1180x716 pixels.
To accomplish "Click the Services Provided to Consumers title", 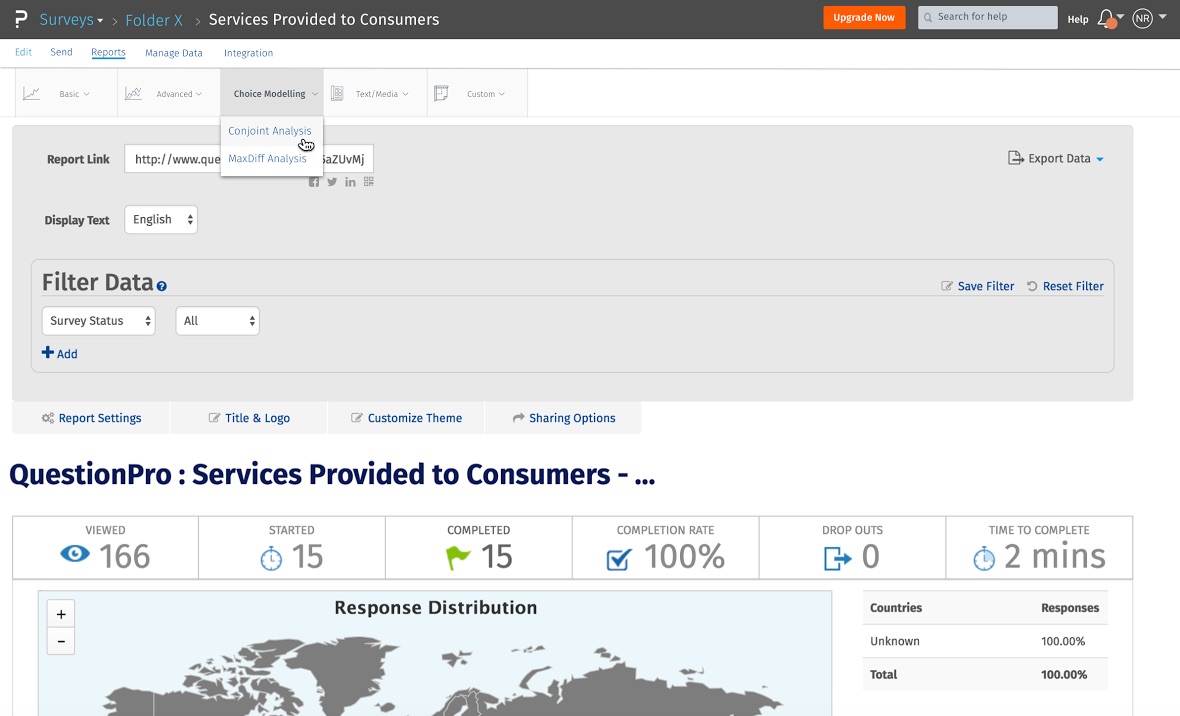I will (324, 20).
